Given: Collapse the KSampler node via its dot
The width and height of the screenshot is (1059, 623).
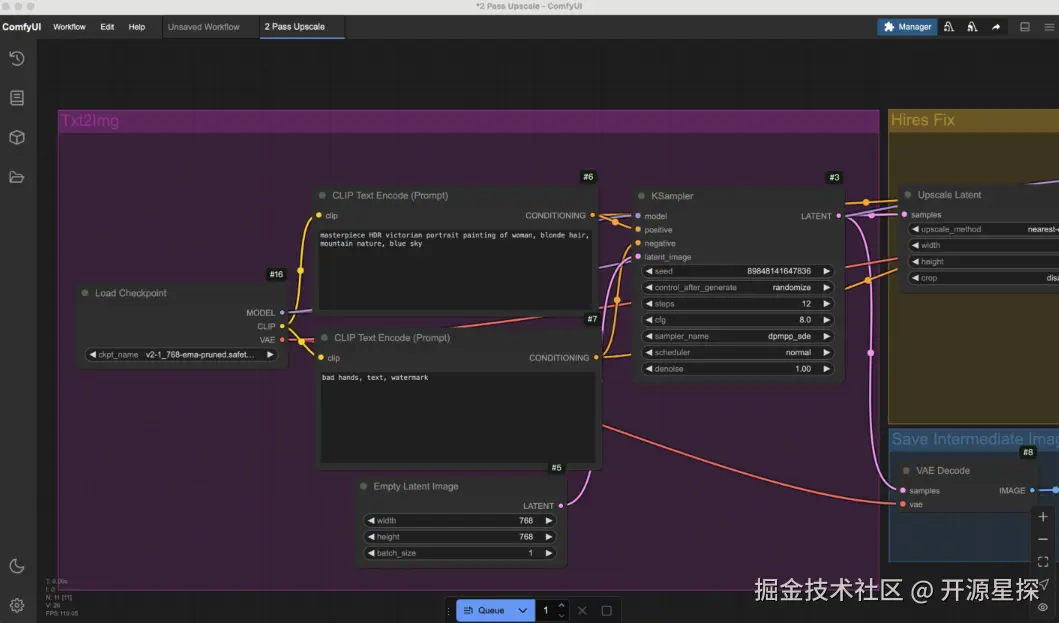Looking at the screenshot, I should pos(641,196).
